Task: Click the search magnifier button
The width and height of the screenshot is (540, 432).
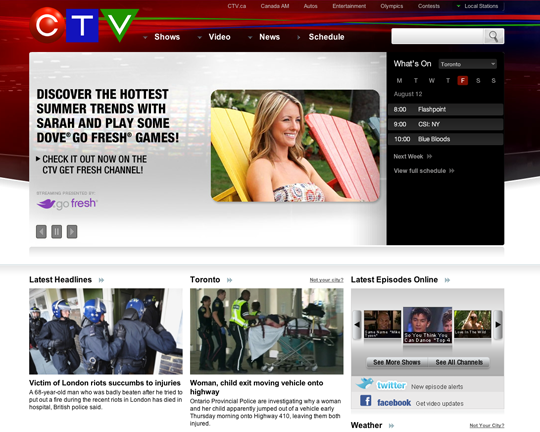Action: point(494,36)
